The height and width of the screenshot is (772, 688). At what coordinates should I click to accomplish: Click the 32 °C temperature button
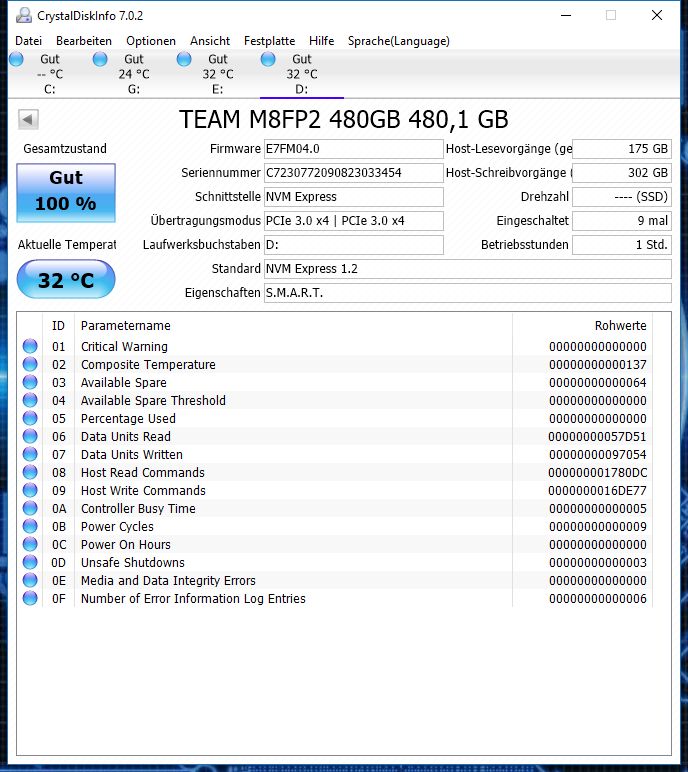tap(66, 280)
